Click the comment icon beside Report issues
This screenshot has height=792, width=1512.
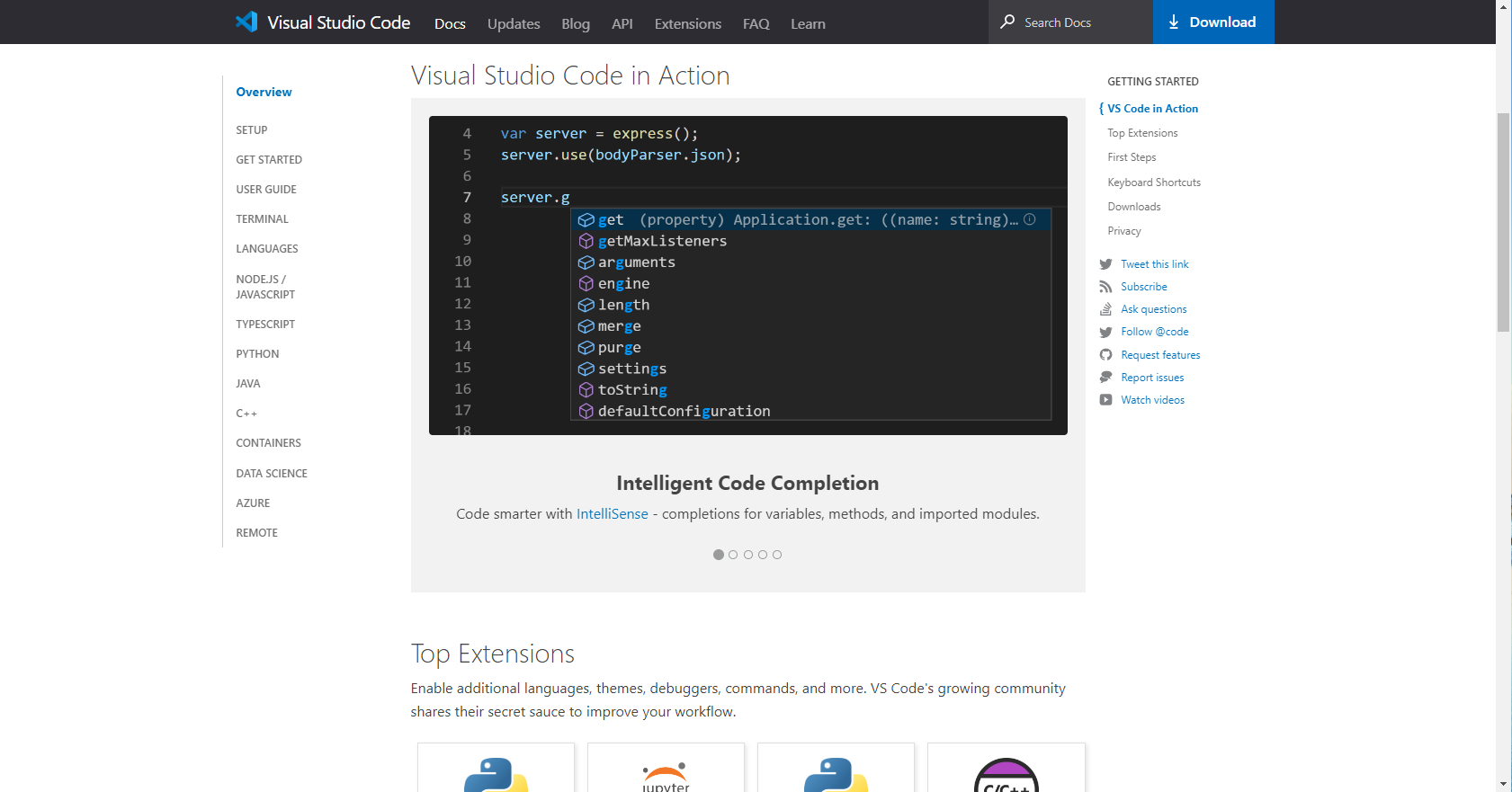[1105, 378]
